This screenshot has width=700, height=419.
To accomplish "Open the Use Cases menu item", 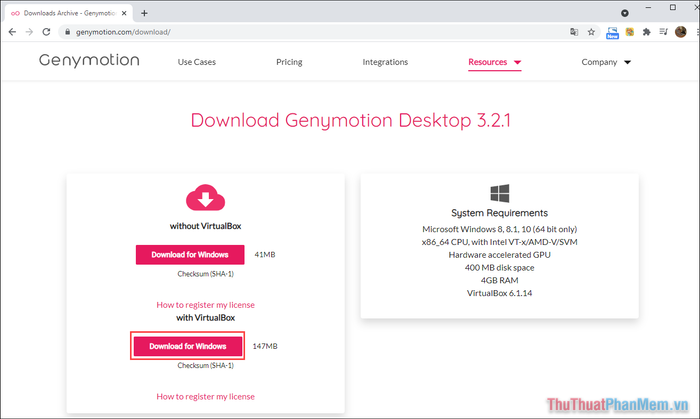I will (x=196, y=62).
